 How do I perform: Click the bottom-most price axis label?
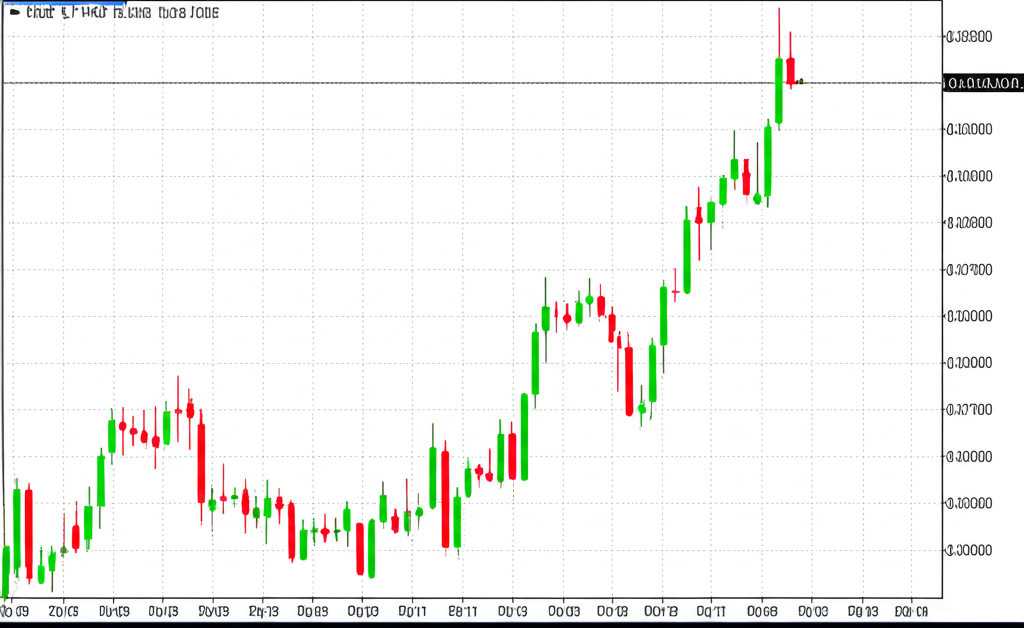968,550
